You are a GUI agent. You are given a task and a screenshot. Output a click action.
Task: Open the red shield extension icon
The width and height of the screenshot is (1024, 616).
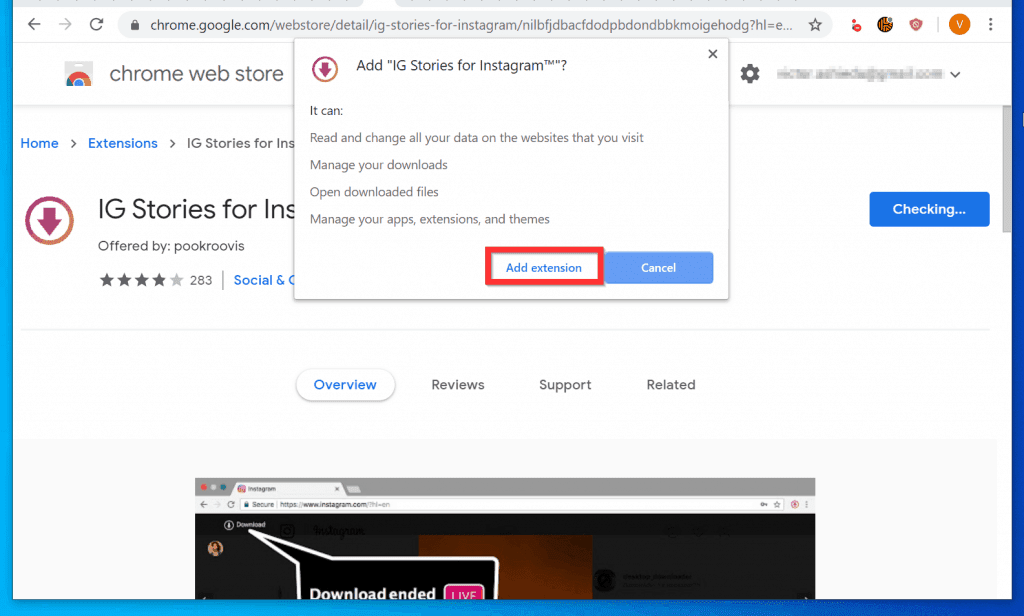(916, 25)
